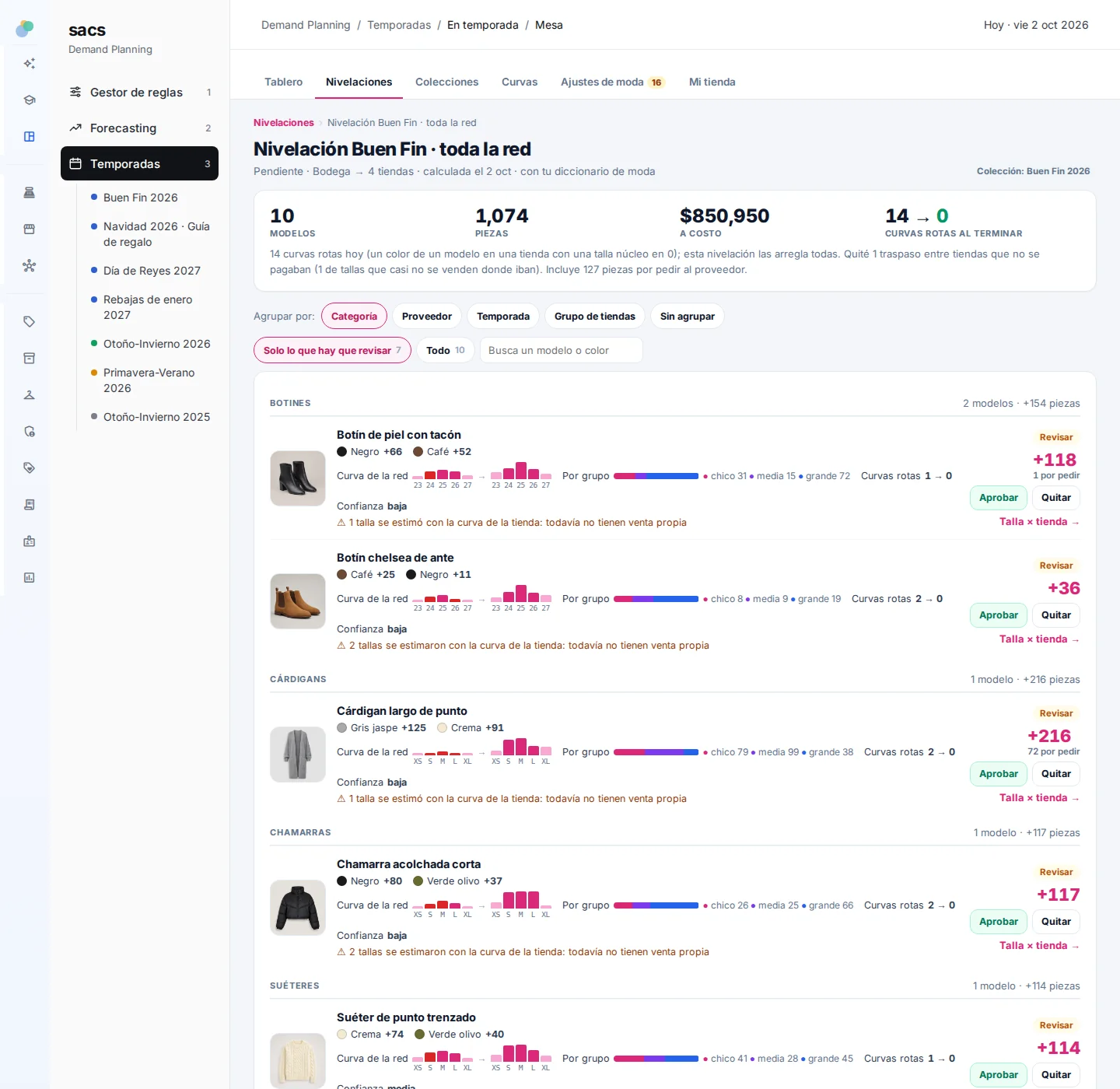Open Talla × tienda for Chamarra acolchada corta
This screenshot has height=1089, width=1120.
pyautogui.click(x=1039, y=946)
